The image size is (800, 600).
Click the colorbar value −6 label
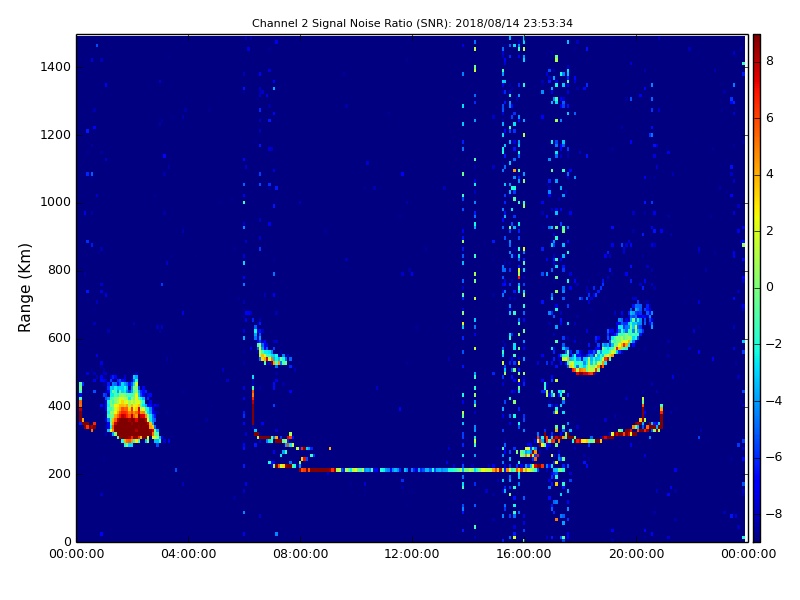(x=774, y=457)
